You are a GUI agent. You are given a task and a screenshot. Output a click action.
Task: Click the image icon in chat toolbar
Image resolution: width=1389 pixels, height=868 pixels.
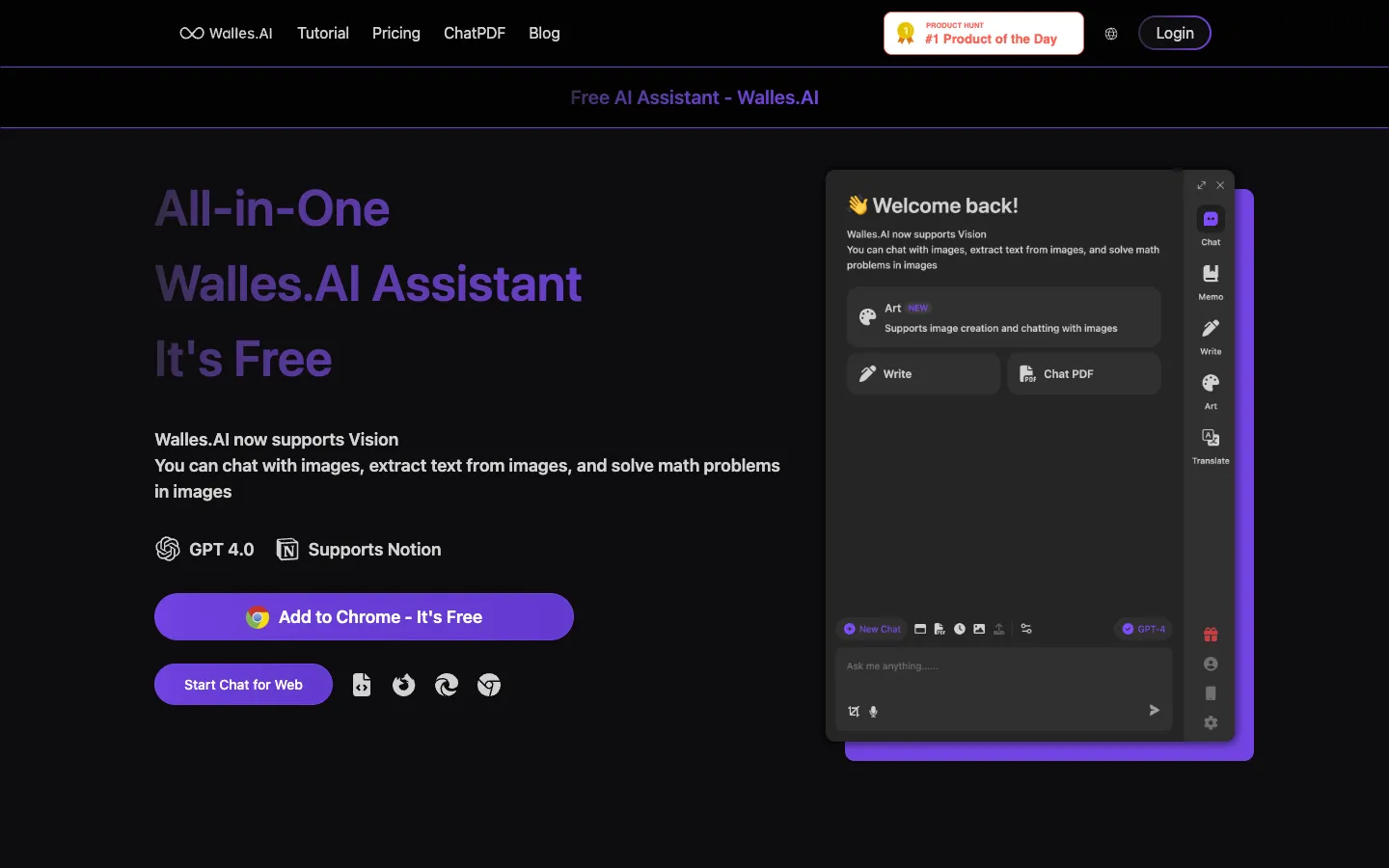tap(979, 629)
